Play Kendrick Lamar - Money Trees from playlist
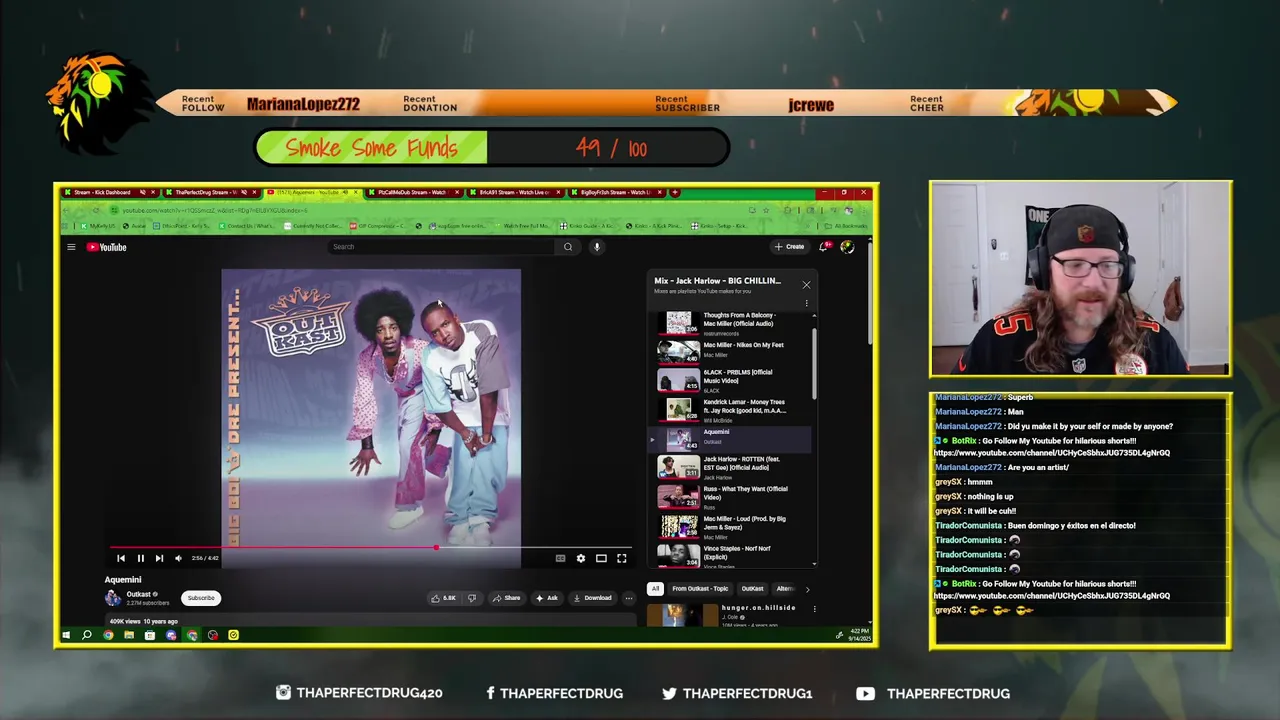Viewport: 1280px width, 720px height. point(730,409)
